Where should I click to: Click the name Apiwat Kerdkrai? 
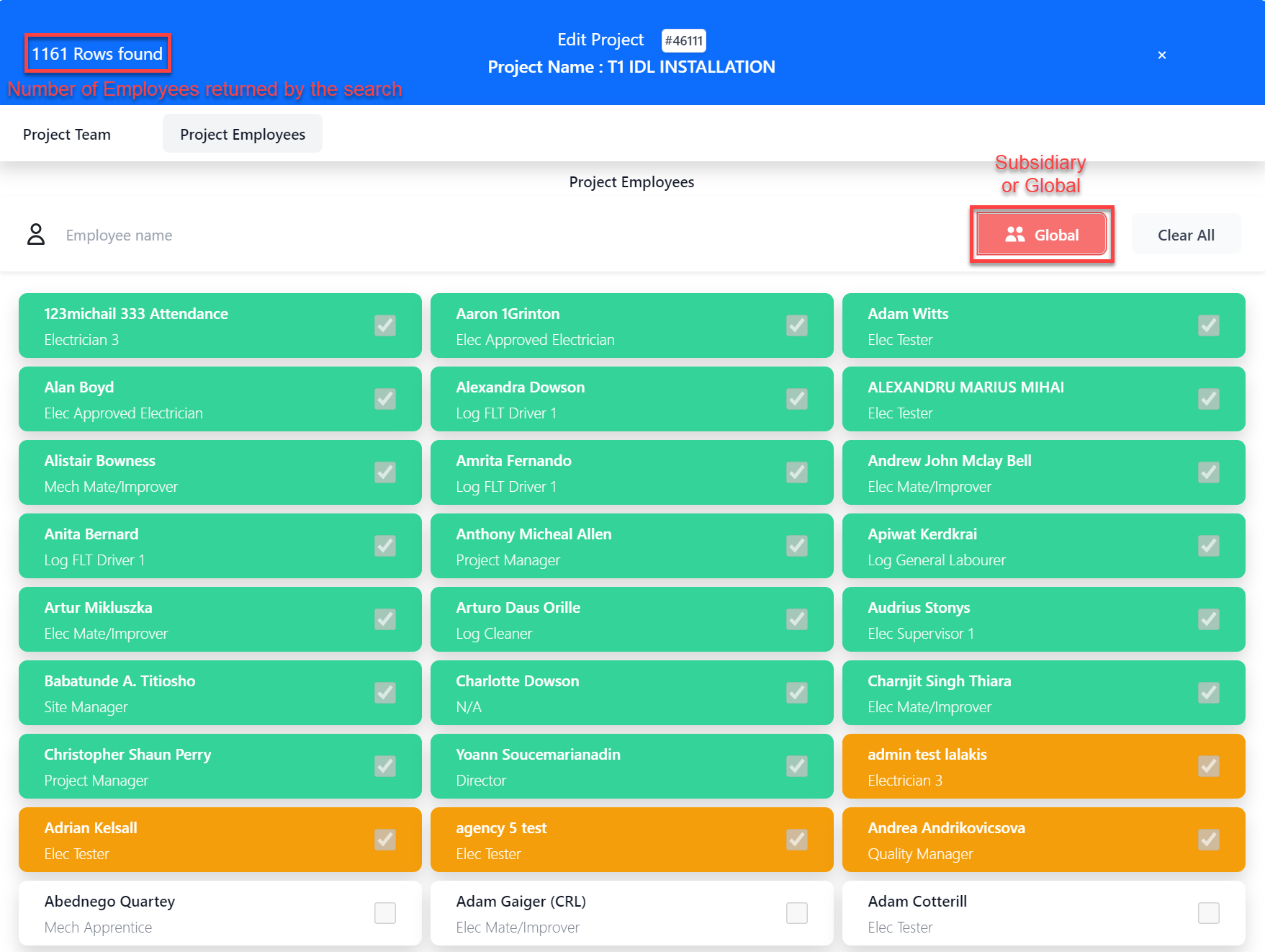click(922, 534)
